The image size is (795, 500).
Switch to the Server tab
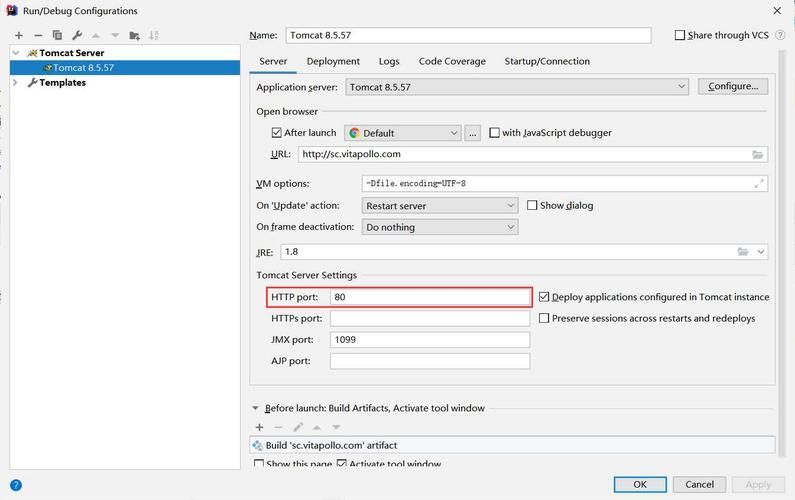[x=273, y=61]
